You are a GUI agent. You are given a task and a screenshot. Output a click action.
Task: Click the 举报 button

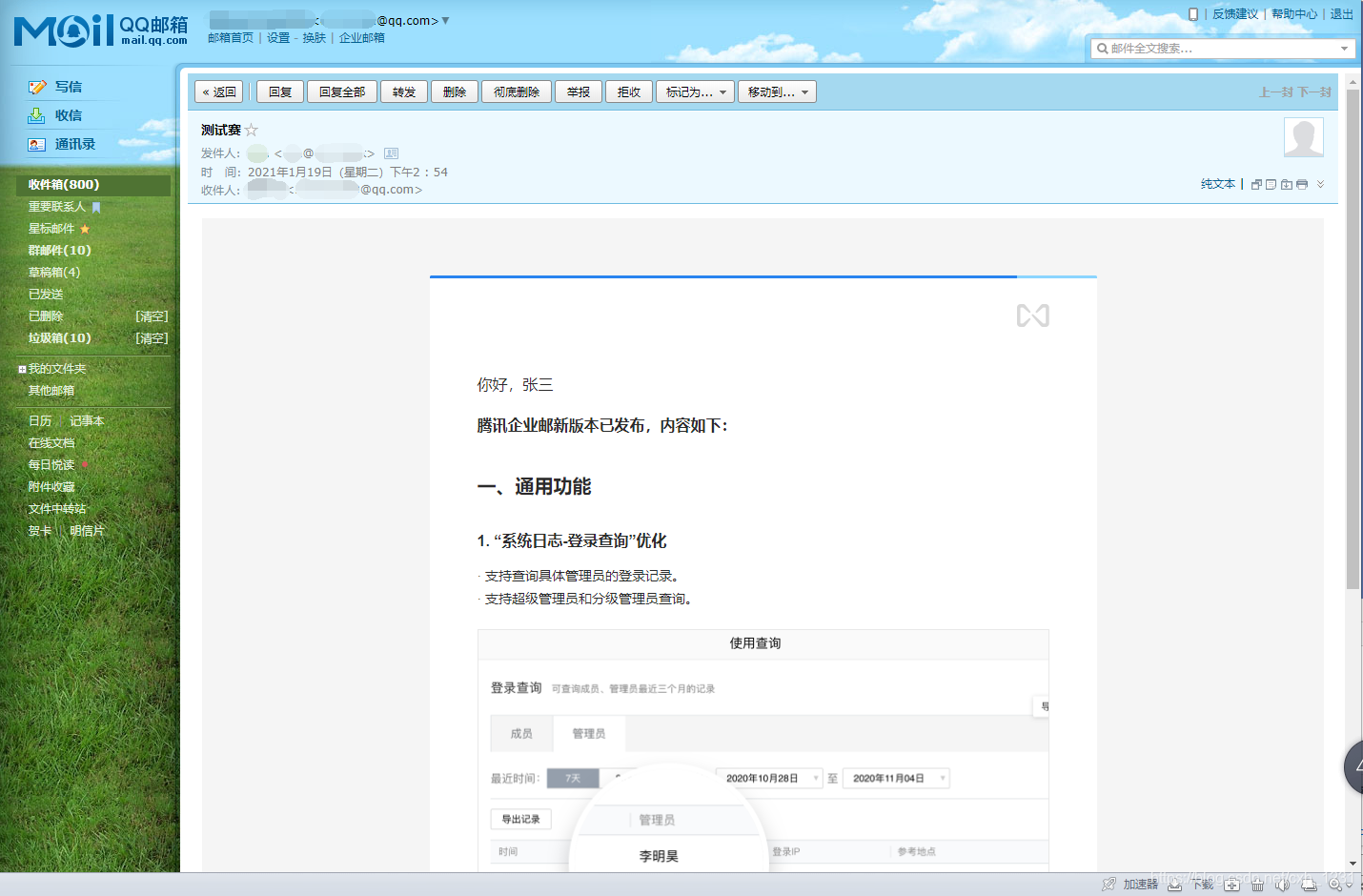(x=579, y=92)
